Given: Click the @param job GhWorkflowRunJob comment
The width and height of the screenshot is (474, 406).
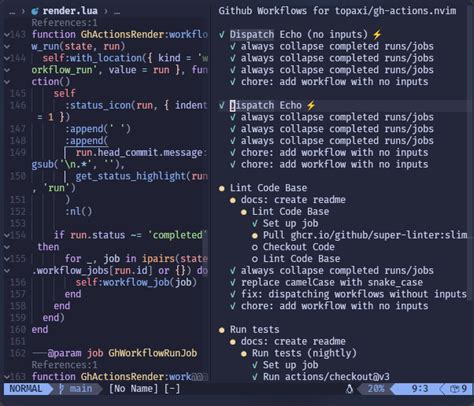Looking at the screenshot, I should (x=114, y=353).
